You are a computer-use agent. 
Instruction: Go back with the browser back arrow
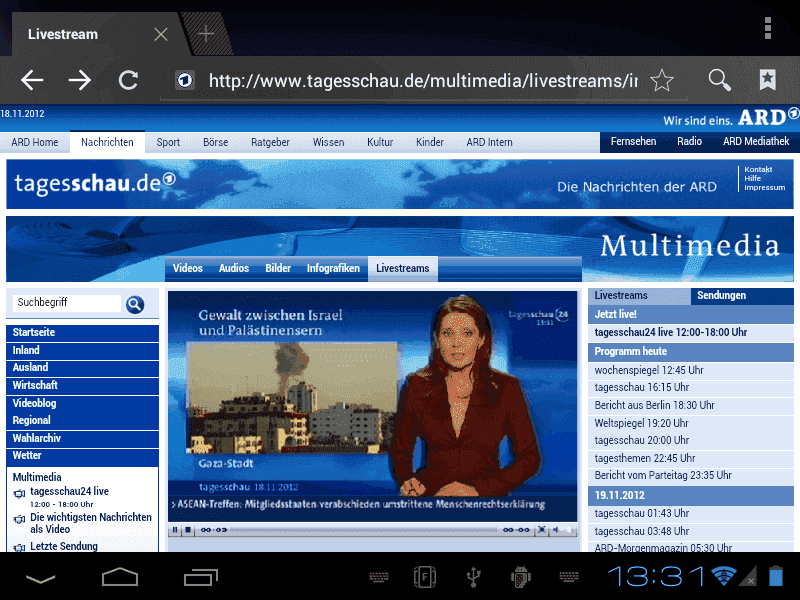click(x=32, y=80)
